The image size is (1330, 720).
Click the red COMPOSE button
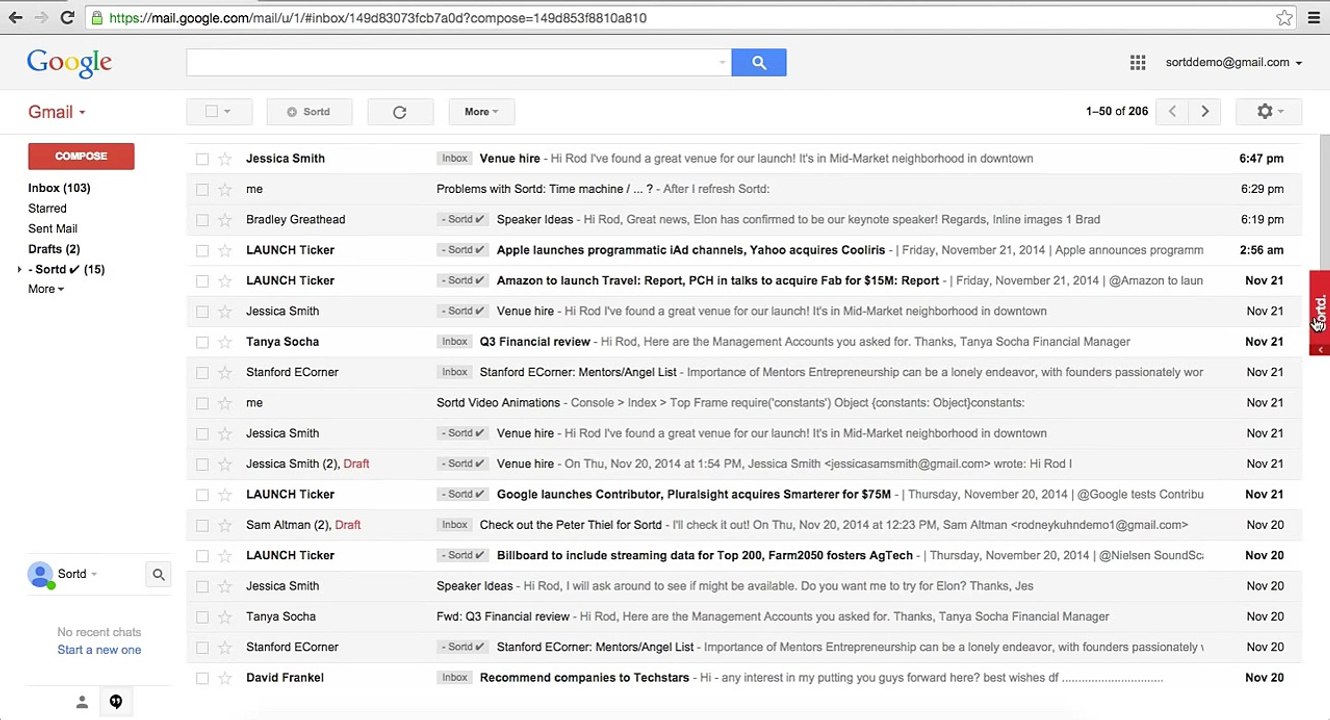[x=81, y=156]
